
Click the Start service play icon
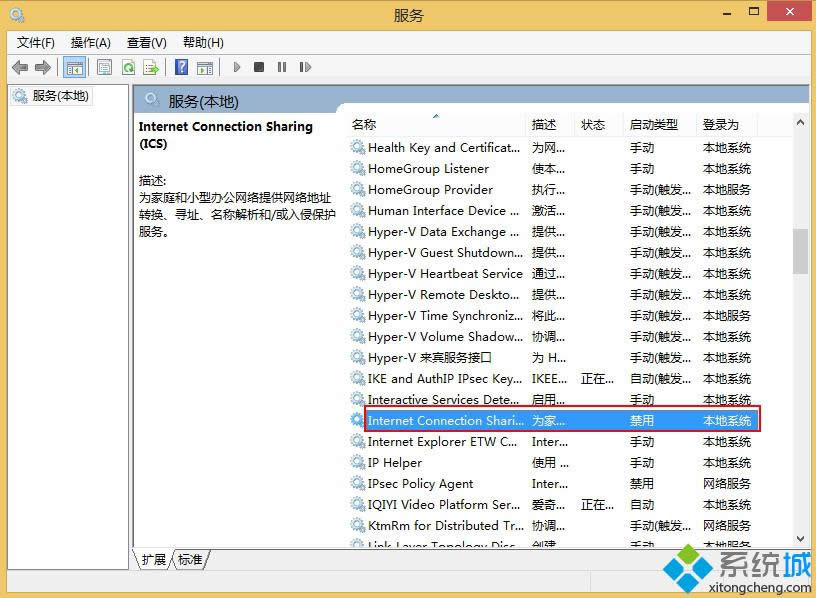237,67
